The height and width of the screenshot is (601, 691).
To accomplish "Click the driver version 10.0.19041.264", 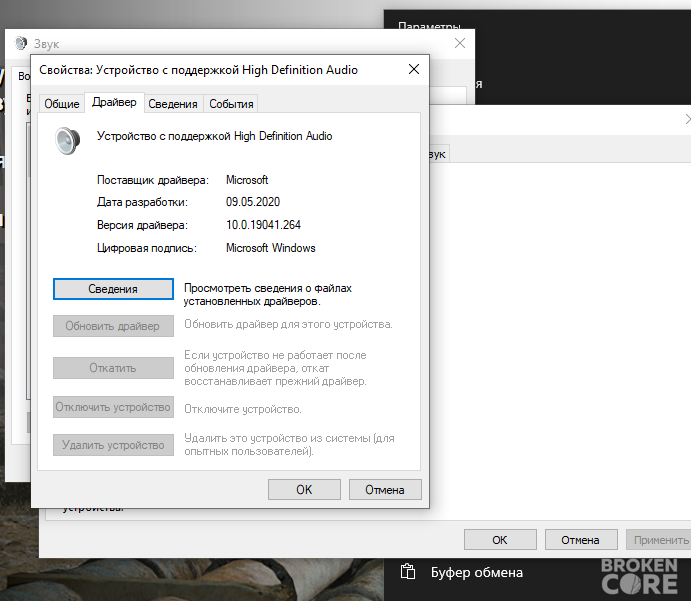I will click(263, 225).
